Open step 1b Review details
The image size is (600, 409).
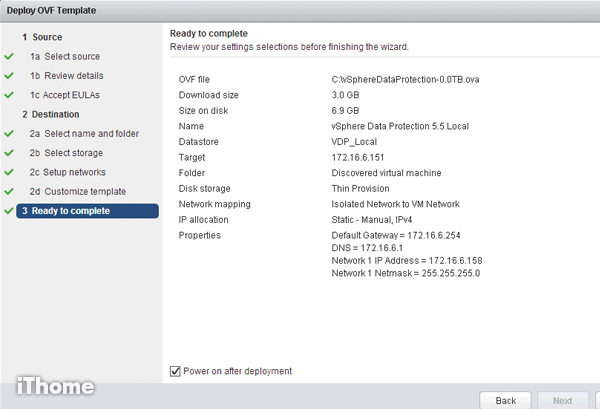coord(66,76)
